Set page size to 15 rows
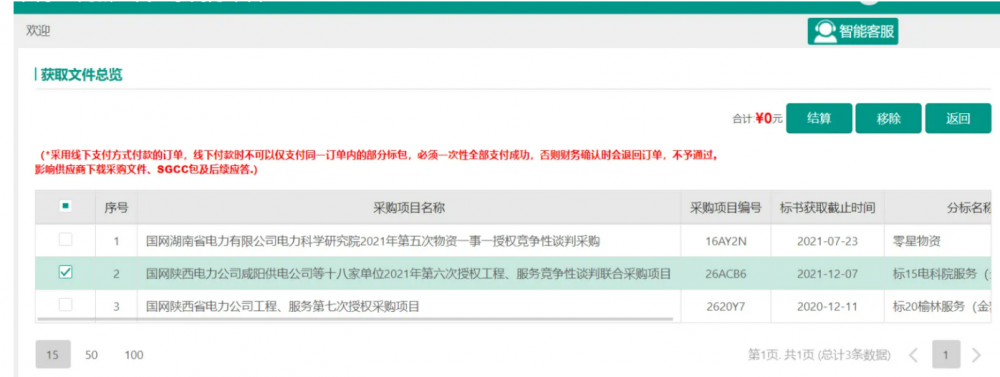Image resolution: width=1000 pixels, height=377 pixels. (x=52, y=355)
